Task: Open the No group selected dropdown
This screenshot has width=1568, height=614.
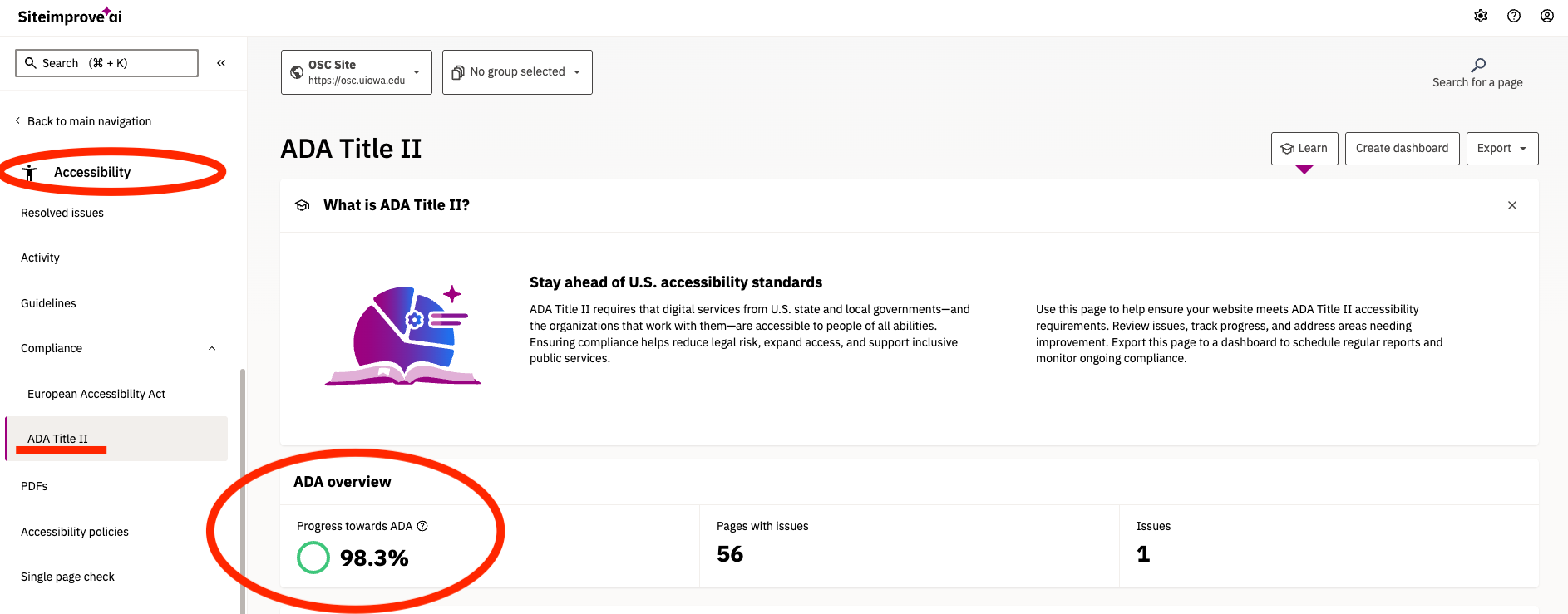Action: pos(578,72)
